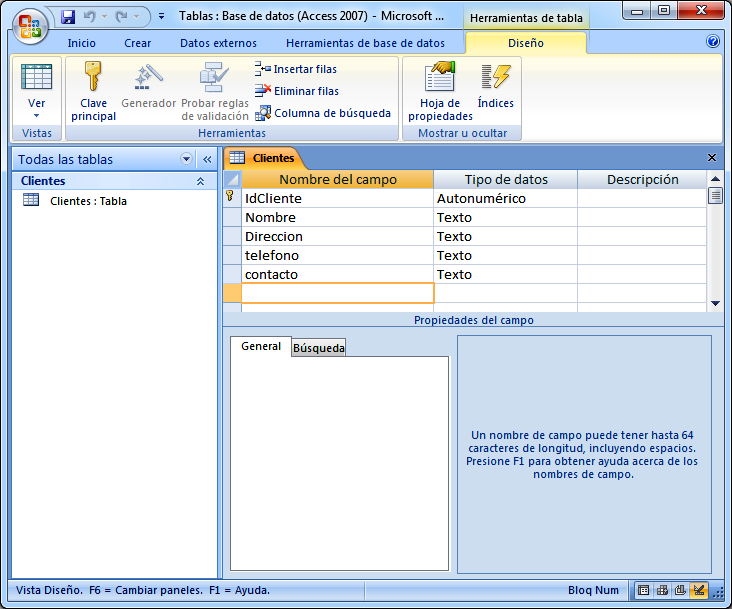
Task: Redo with the quick access arrow
Action: click(121, 17)
